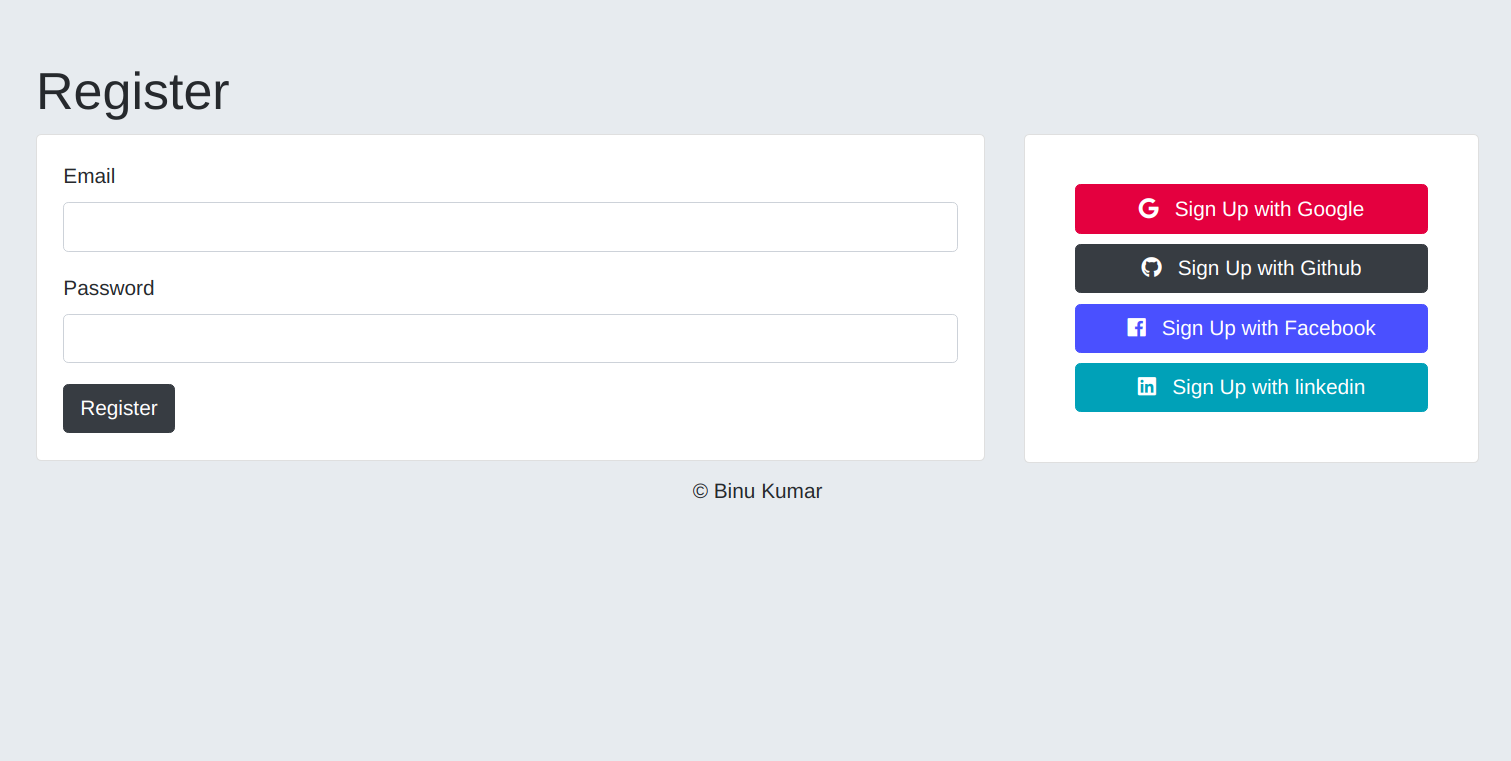Submit the form with the Register button

(x=119, y=408)
